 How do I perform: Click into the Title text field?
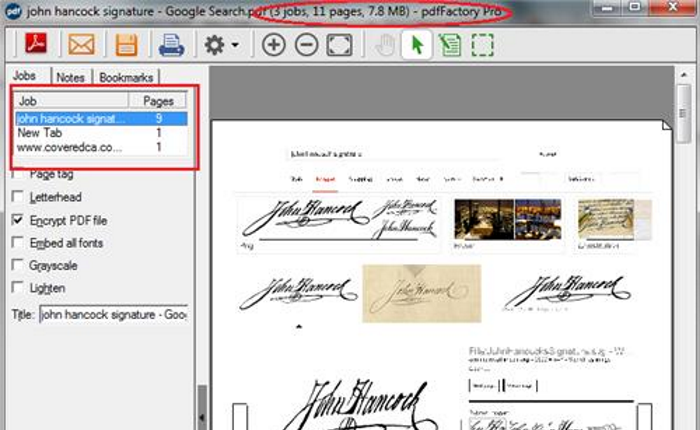(113, 314)
